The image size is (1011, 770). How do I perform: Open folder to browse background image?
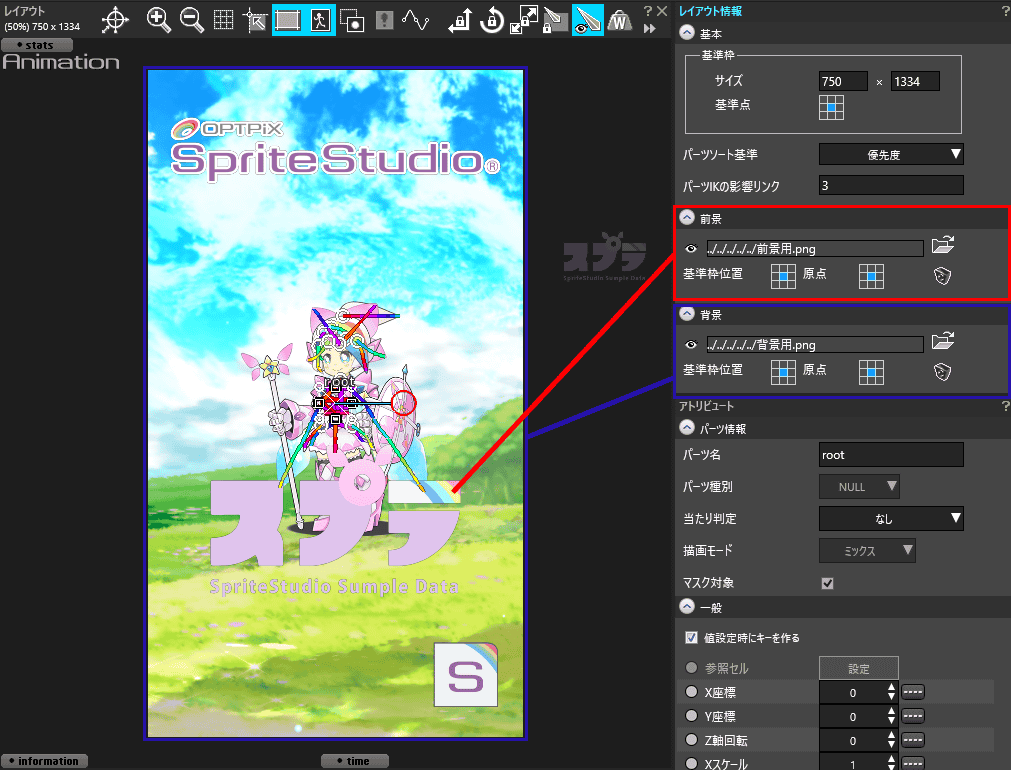(943, 341)
